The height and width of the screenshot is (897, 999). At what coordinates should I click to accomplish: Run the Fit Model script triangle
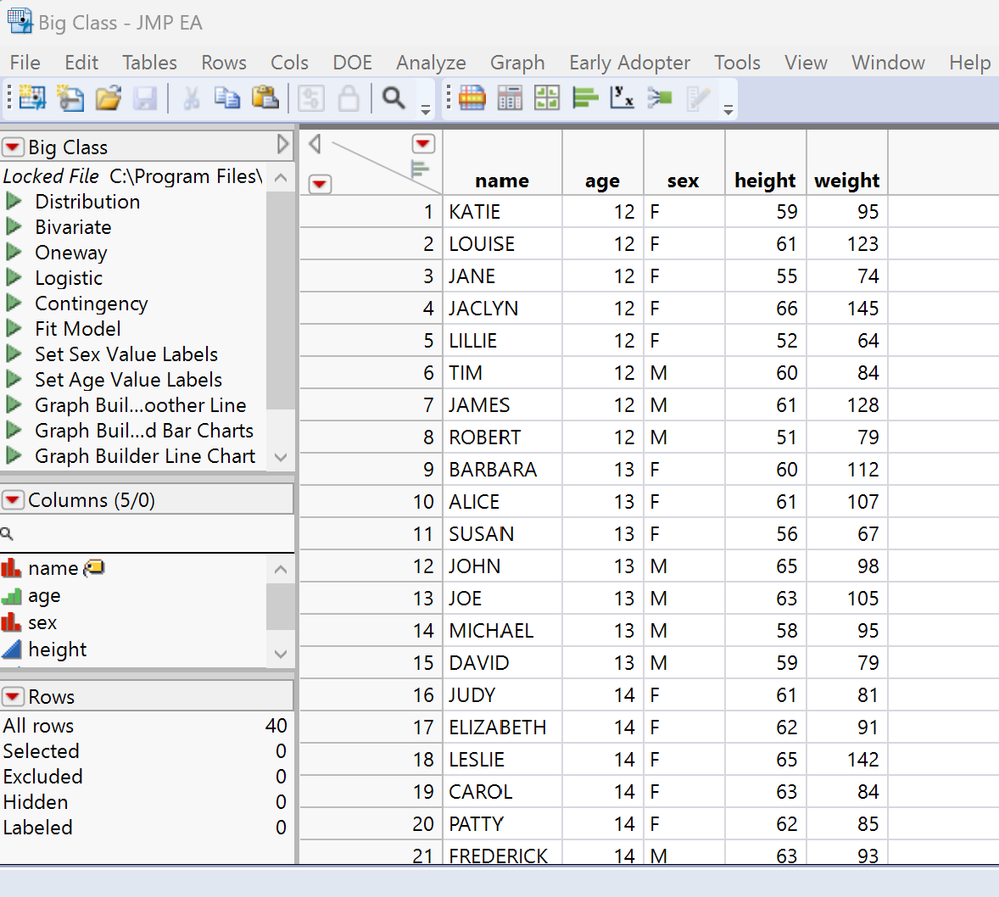[x=13, y=329]
